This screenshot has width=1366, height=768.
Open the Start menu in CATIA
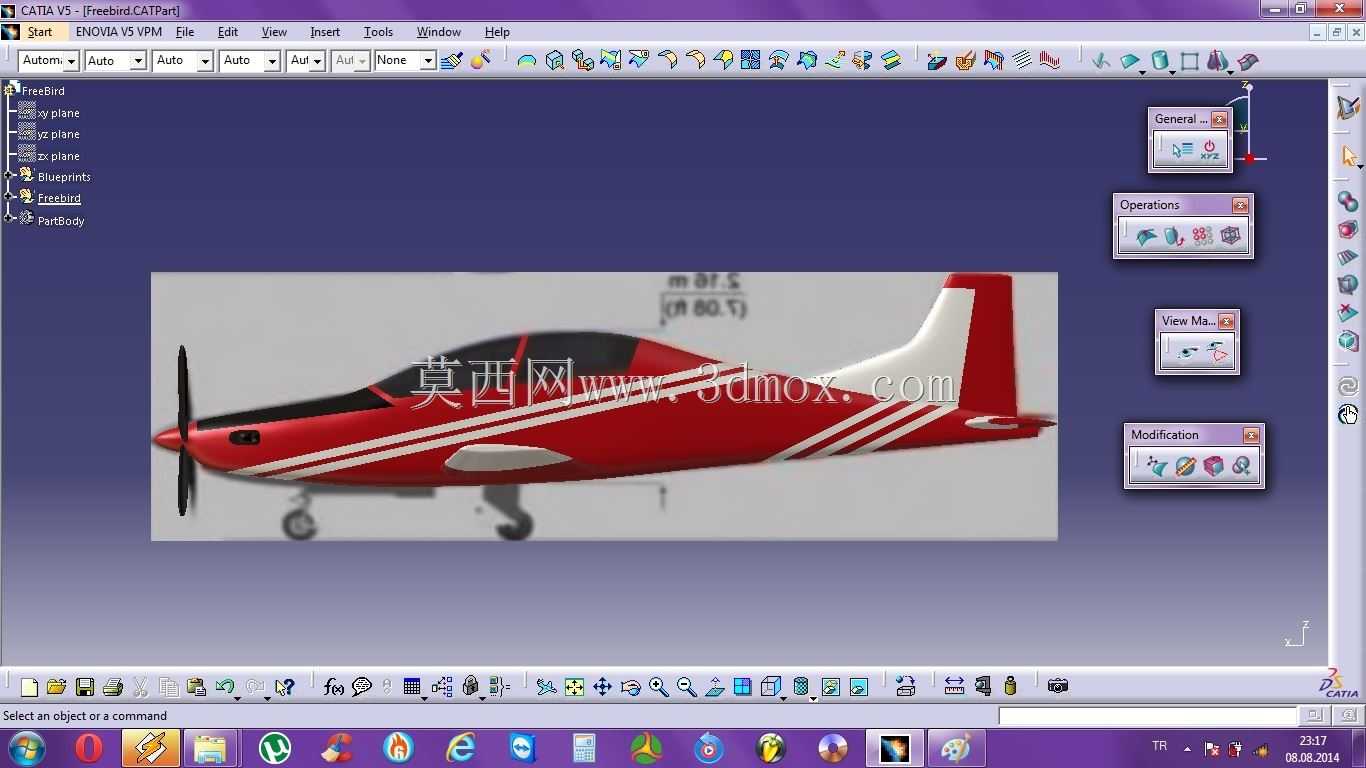point(40,32)
